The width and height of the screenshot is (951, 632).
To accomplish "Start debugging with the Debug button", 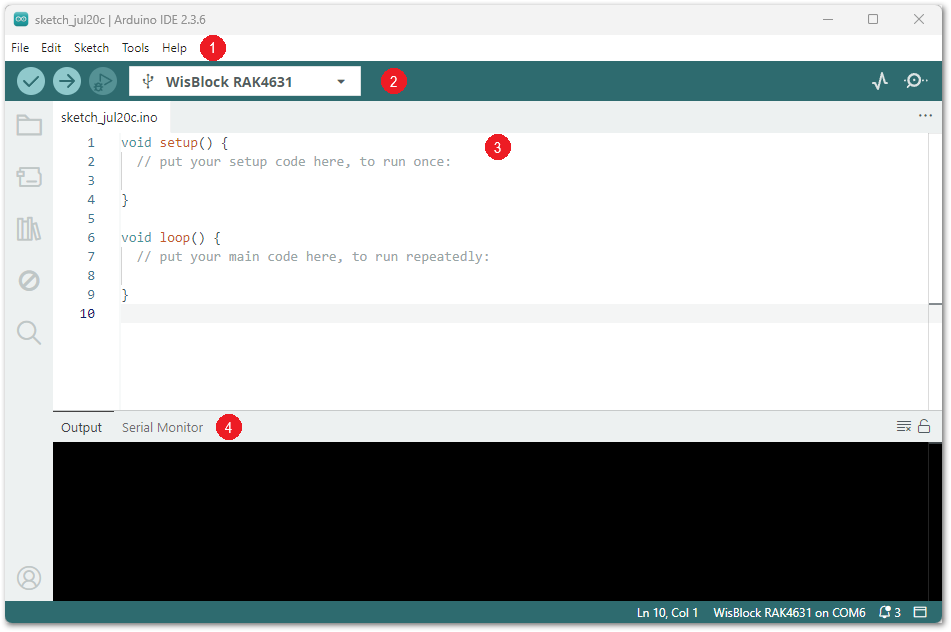I will pyautogui.click(x=102, y=81).
